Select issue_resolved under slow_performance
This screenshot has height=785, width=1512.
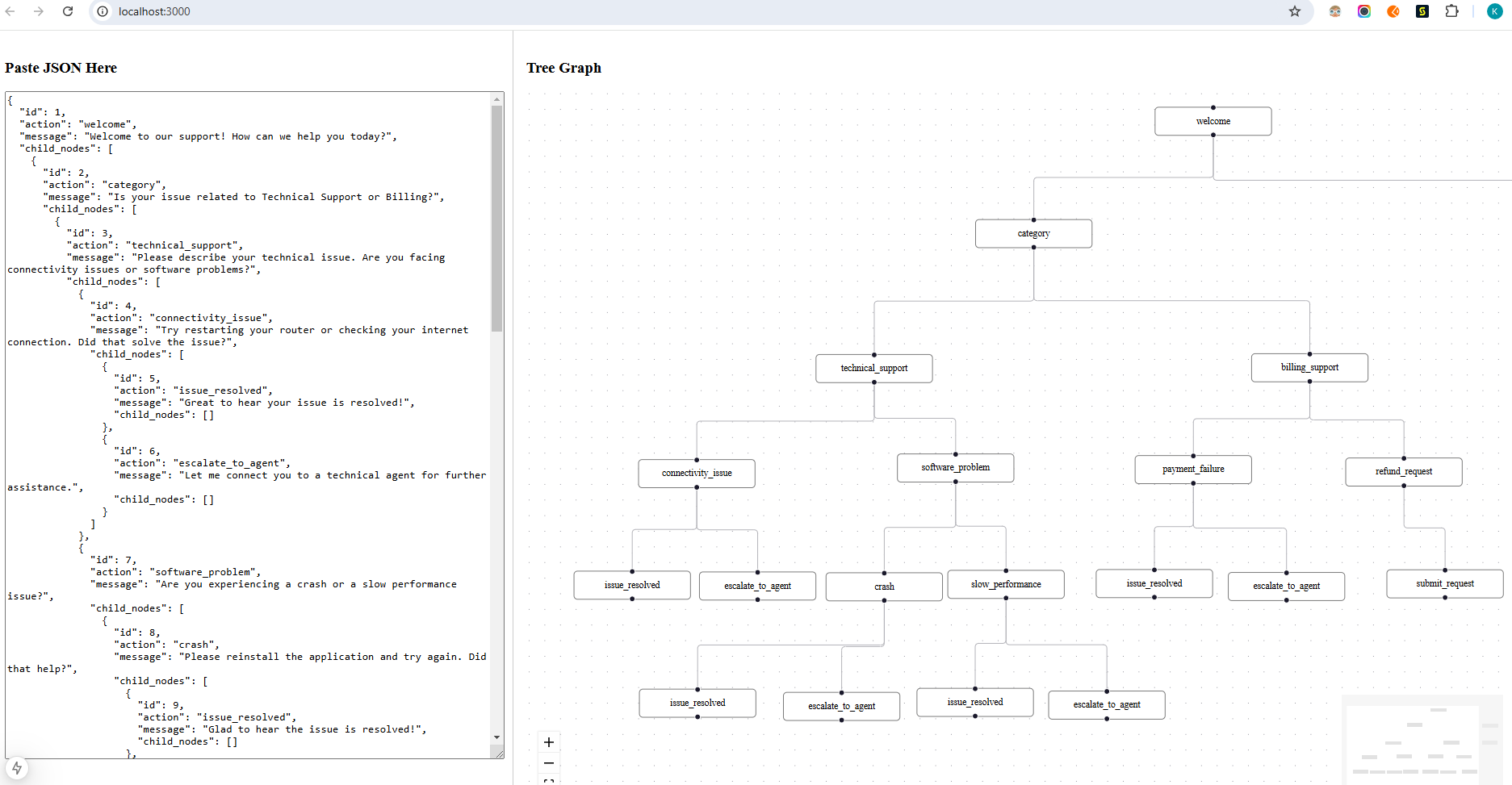pyautogui.click(x=975, y=702)
